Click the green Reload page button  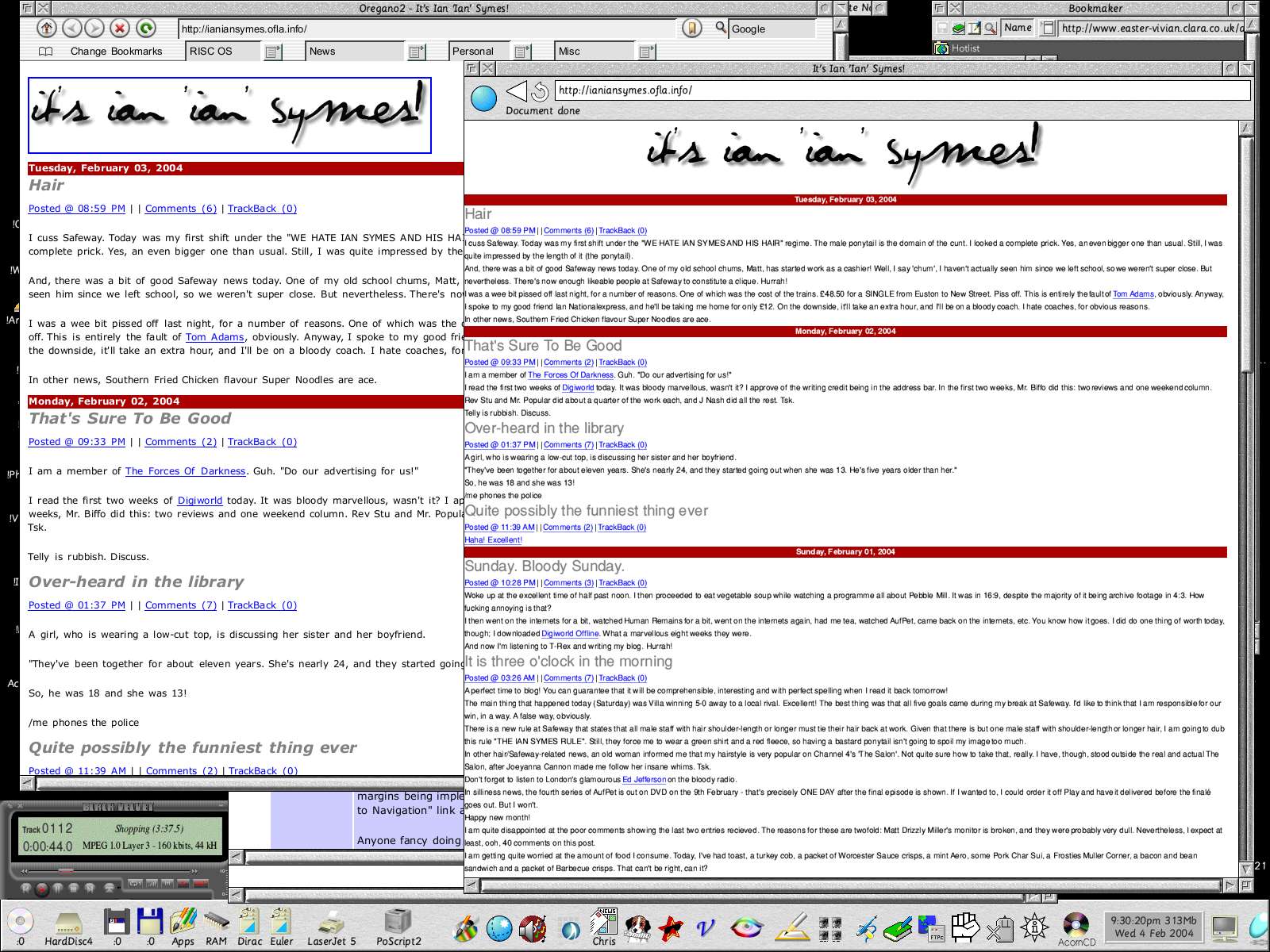[145, 29]
